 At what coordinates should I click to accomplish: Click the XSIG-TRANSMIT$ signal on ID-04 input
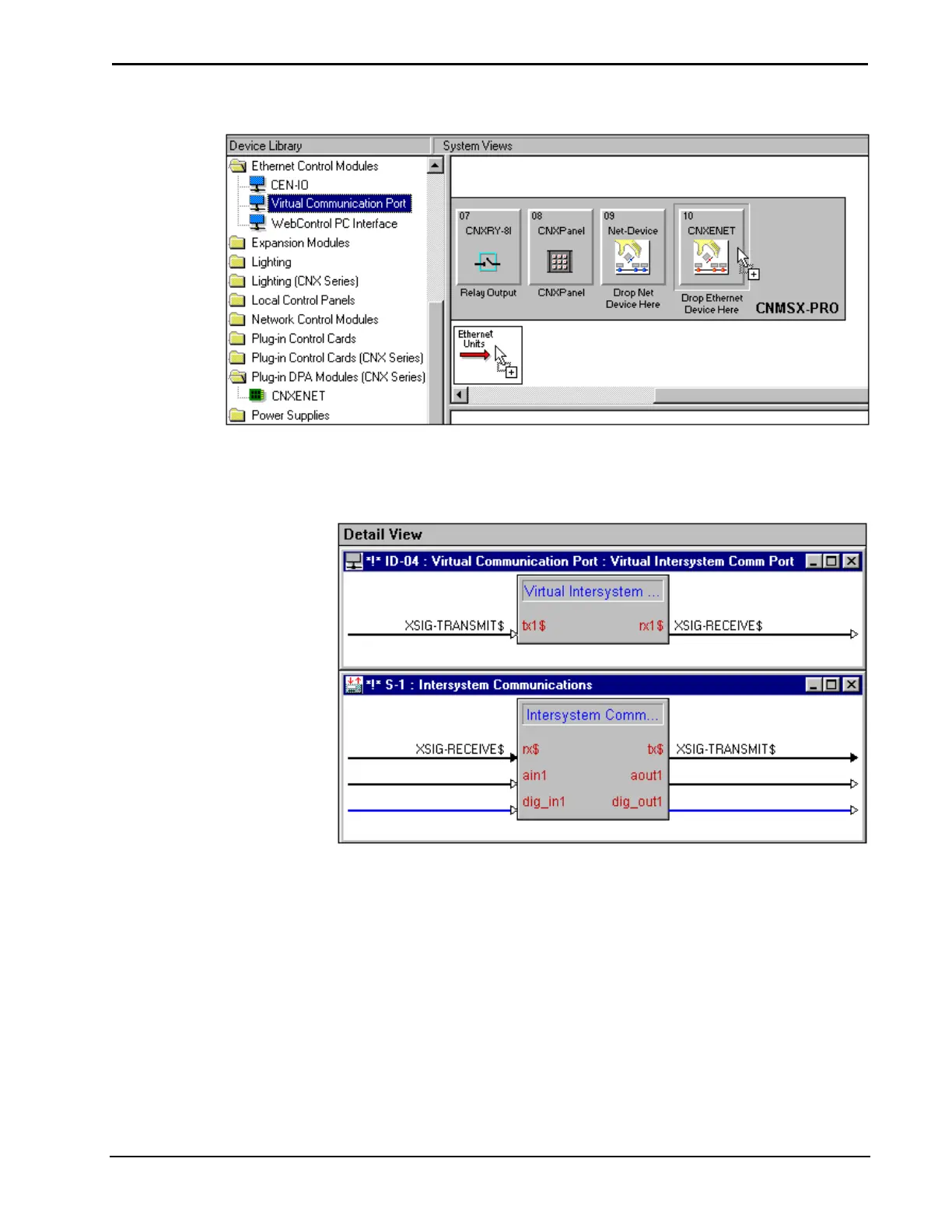coord(454,626)
